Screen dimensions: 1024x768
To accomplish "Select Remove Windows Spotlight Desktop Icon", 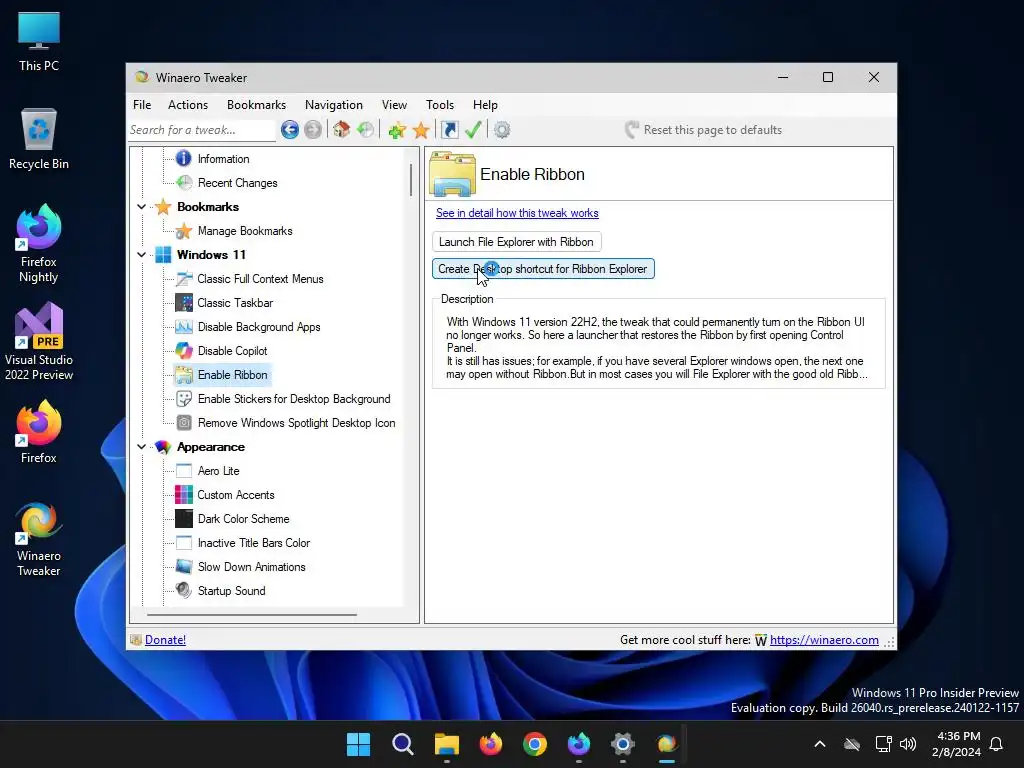I will 296,423.
